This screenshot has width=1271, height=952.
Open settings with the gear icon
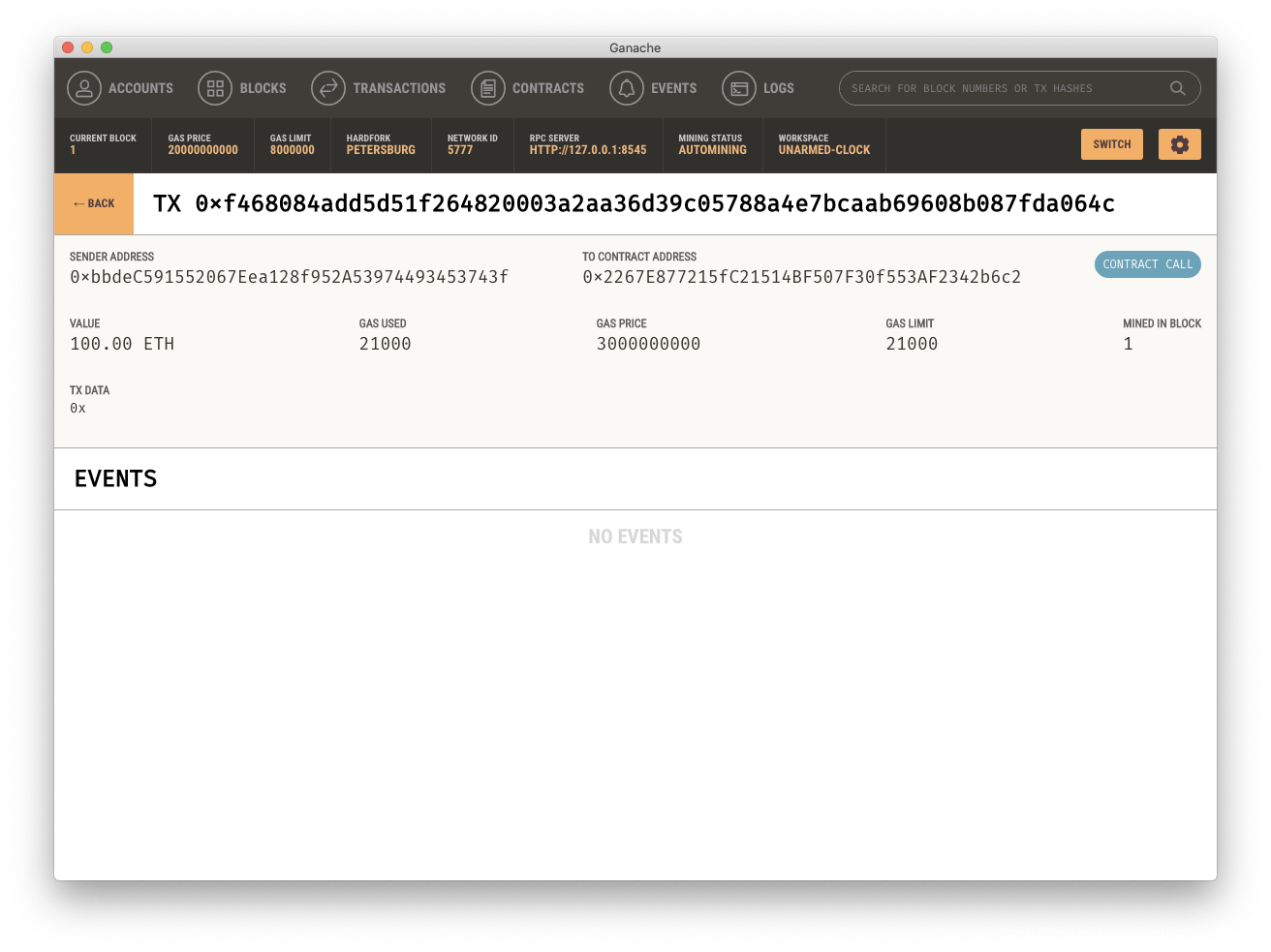point(1180,144)
